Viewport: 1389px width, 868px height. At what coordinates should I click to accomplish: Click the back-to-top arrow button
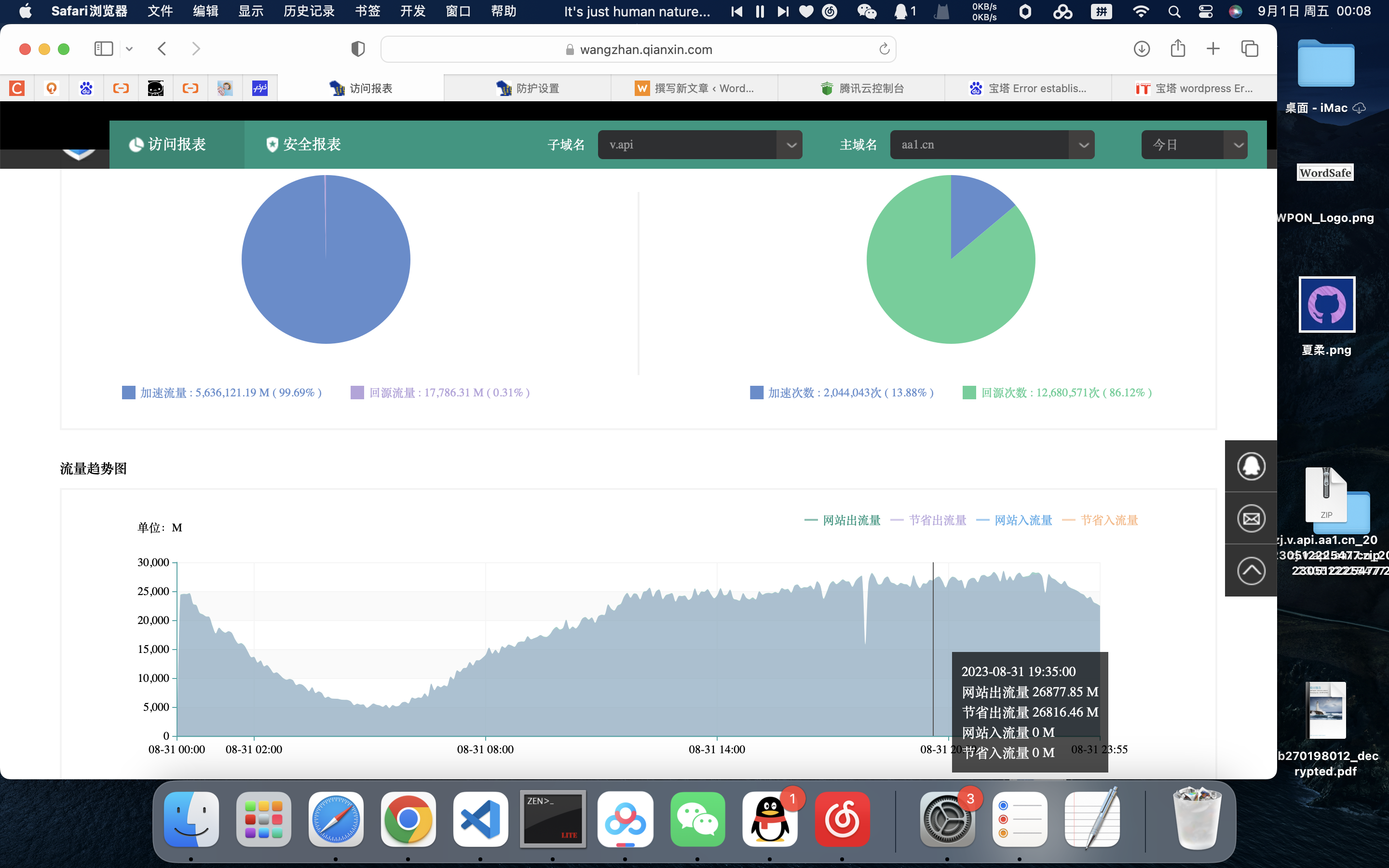pyautogui.click(x=1251, y=570)
